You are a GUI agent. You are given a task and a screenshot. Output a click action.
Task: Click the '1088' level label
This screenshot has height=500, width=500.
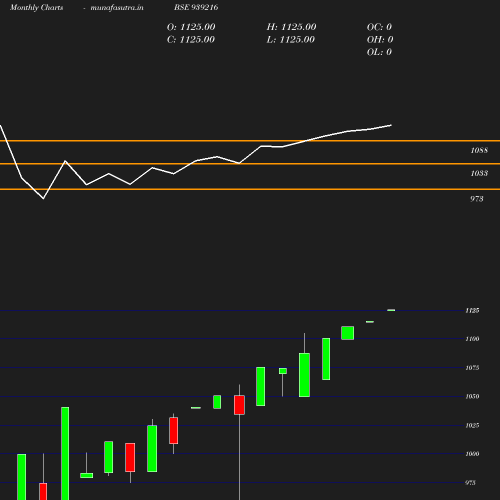pyautogui.click(x=479, y=151)
